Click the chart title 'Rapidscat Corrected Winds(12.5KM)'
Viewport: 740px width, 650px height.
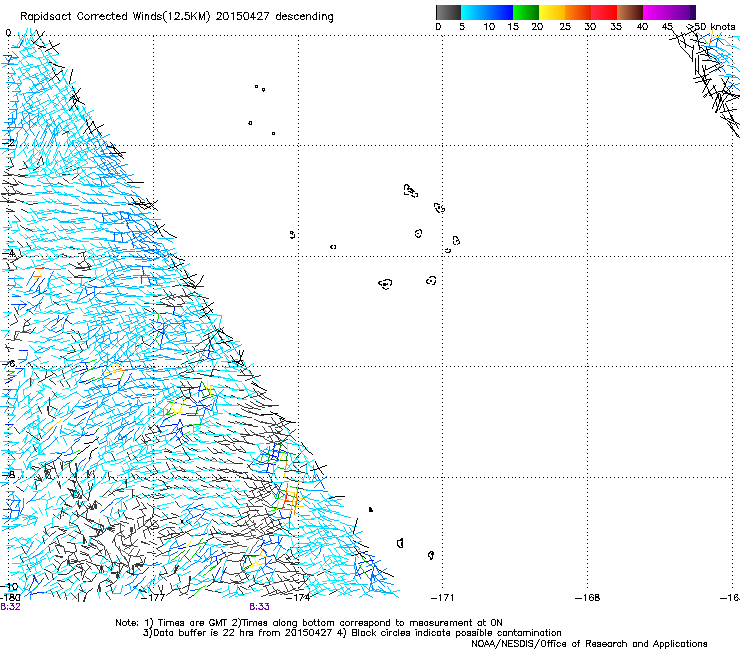coord(115,17)
